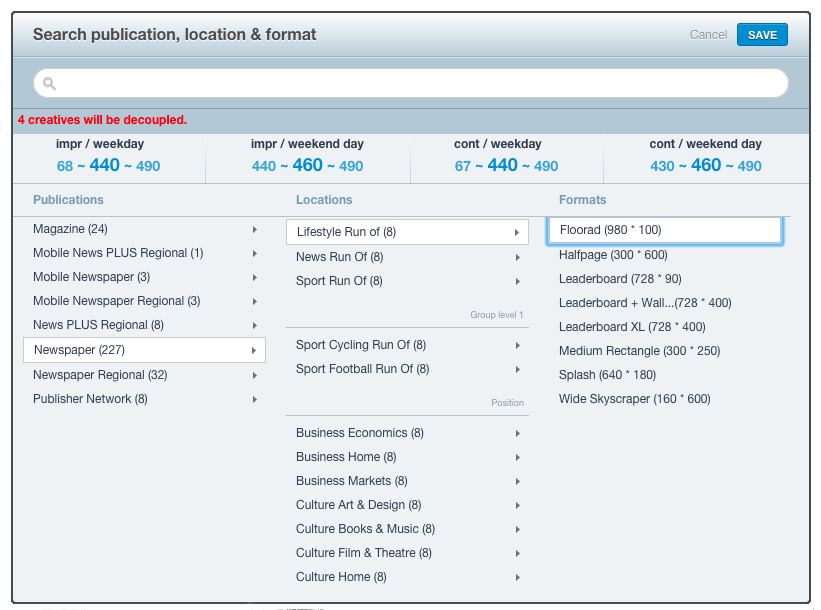This screenshot has width=821, height=610.
Task: Expand arrow for News Run Of (8)
Action: click(x=517, y=258)
